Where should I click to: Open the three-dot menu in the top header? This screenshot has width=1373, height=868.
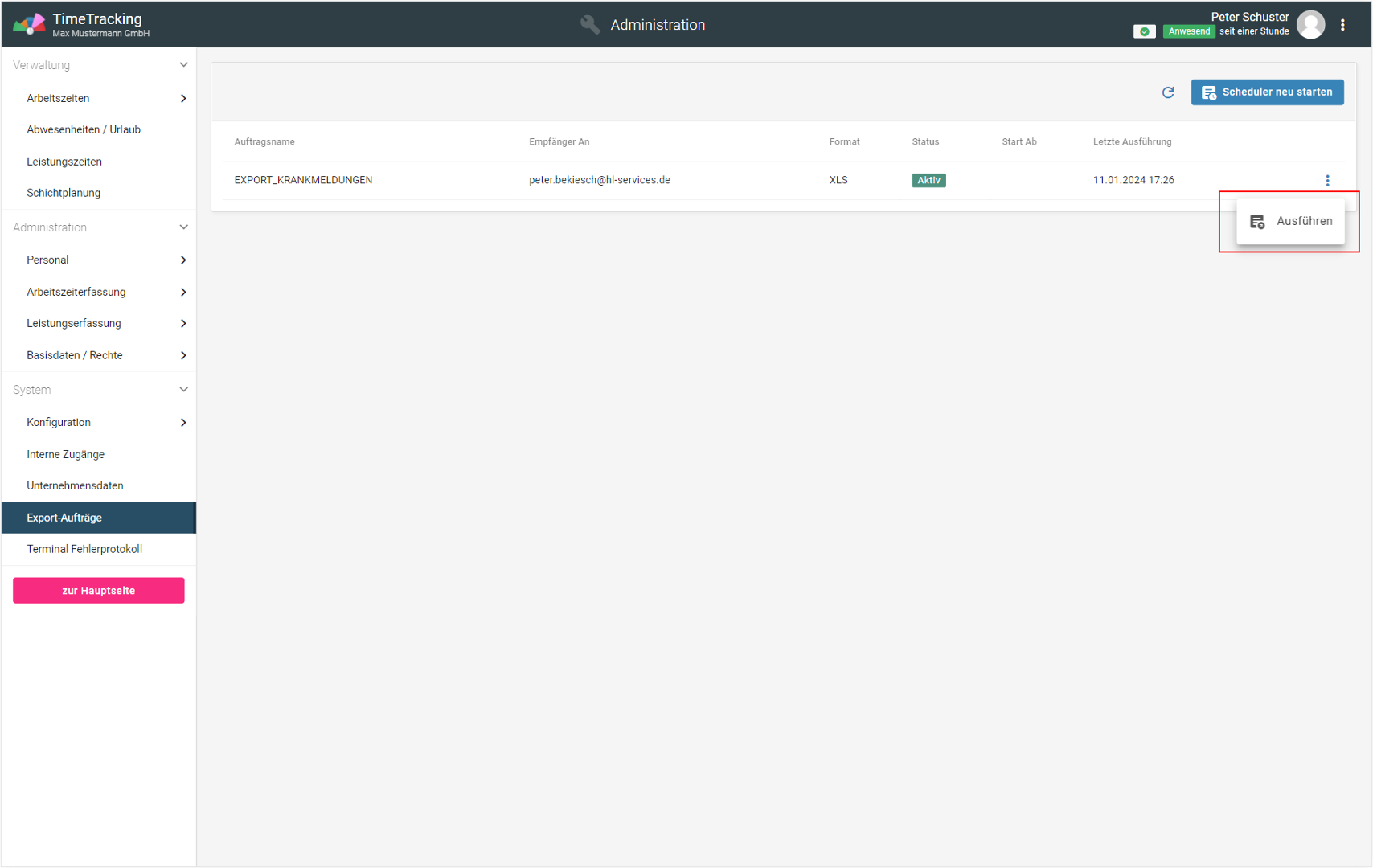1342,25
